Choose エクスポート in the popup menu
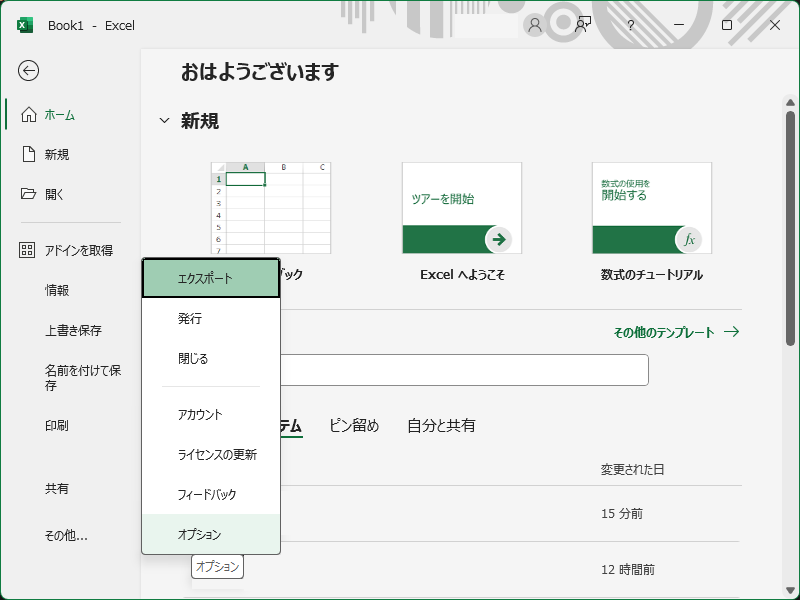Viewport: 800px width, 600px height. 211,278
